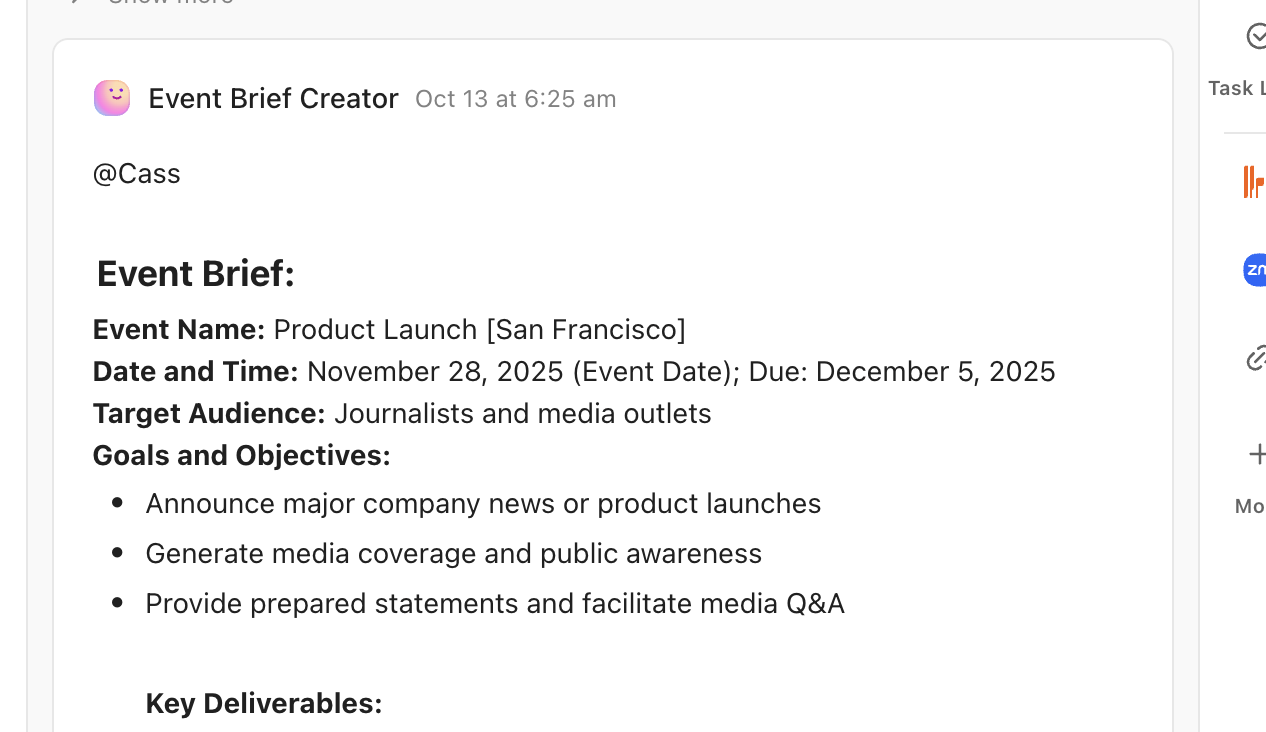Open the Mo… label under plus icon
Image resolution: width=1266 pixels, height=732 pixels.
pos(1250,506)
